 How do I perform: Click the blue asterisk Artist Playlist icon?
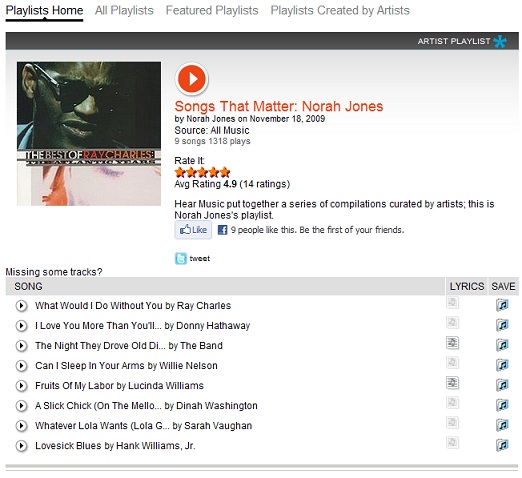click(500, 42)
